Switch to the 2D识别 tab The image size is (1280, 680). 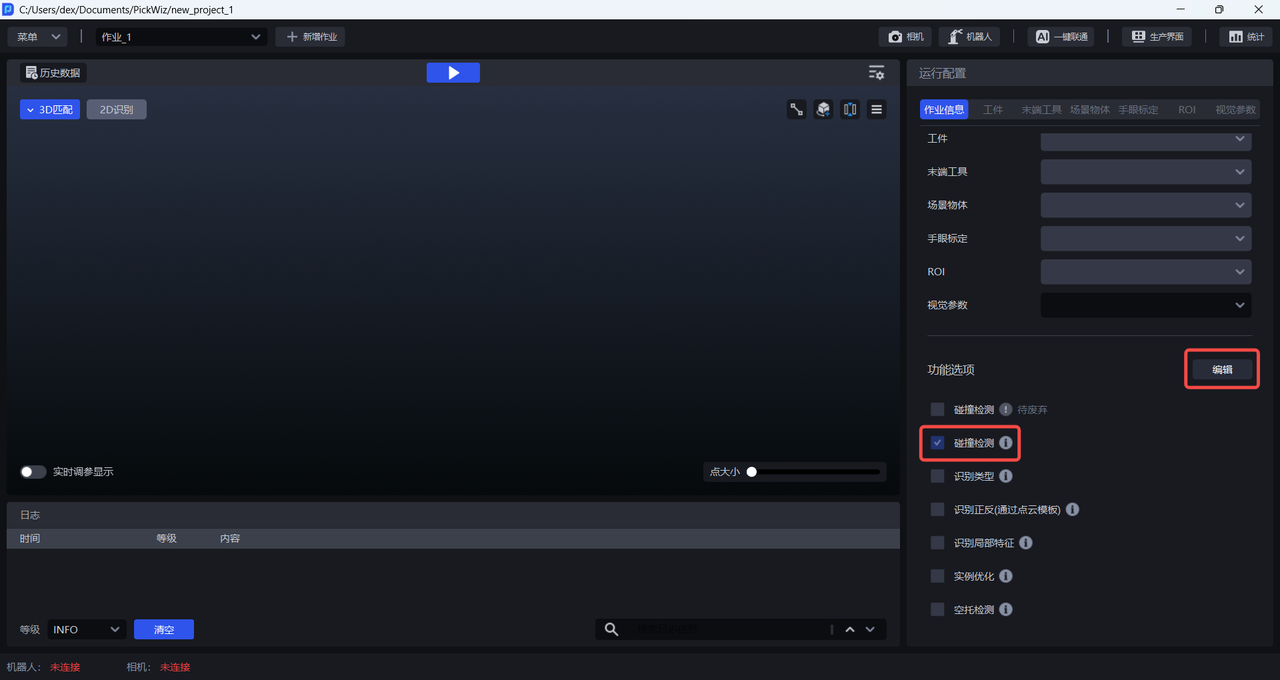116,110
